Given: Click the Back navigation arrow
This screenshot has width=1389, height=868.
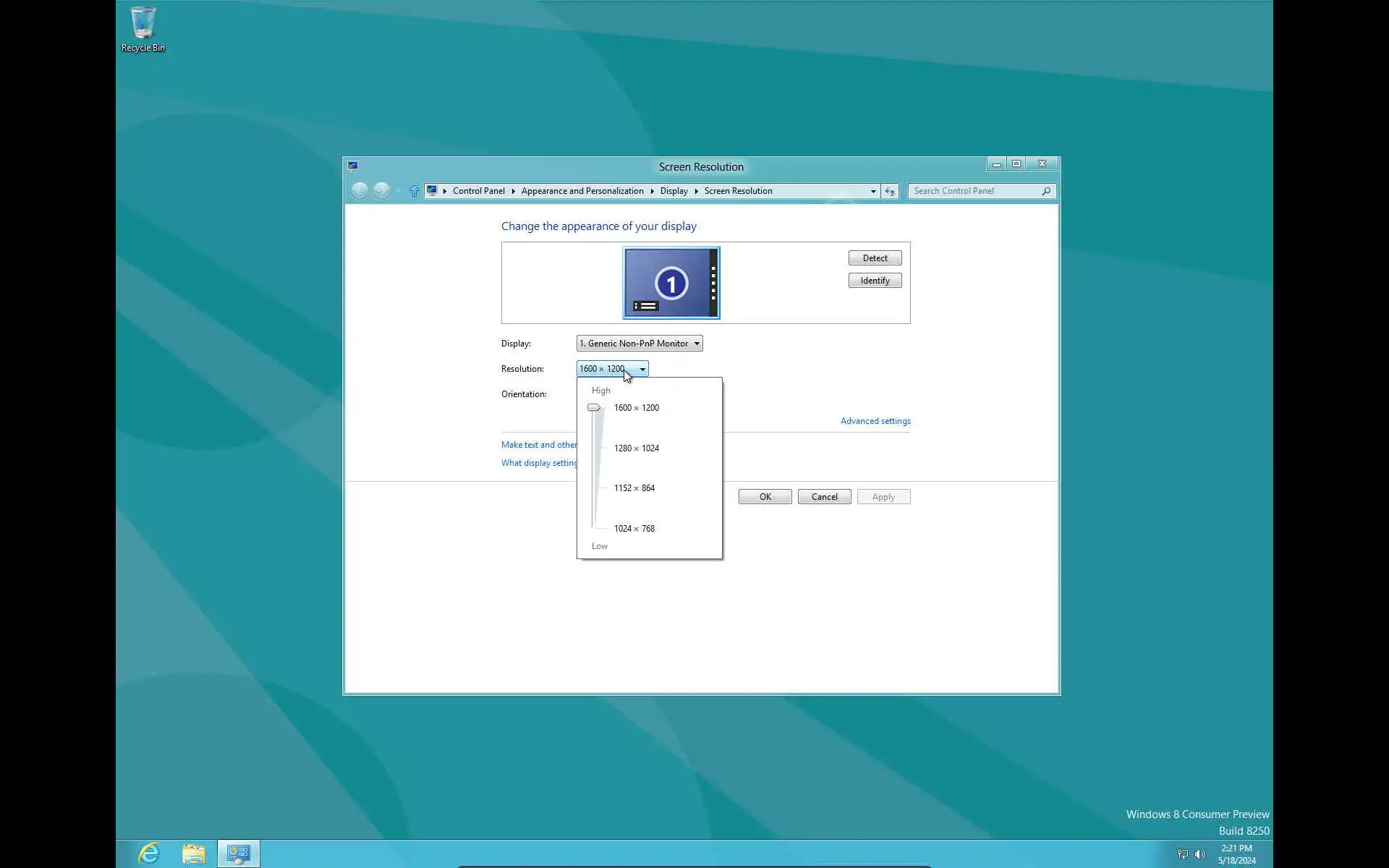Looking at the screenshot, I should coord(360,191).
